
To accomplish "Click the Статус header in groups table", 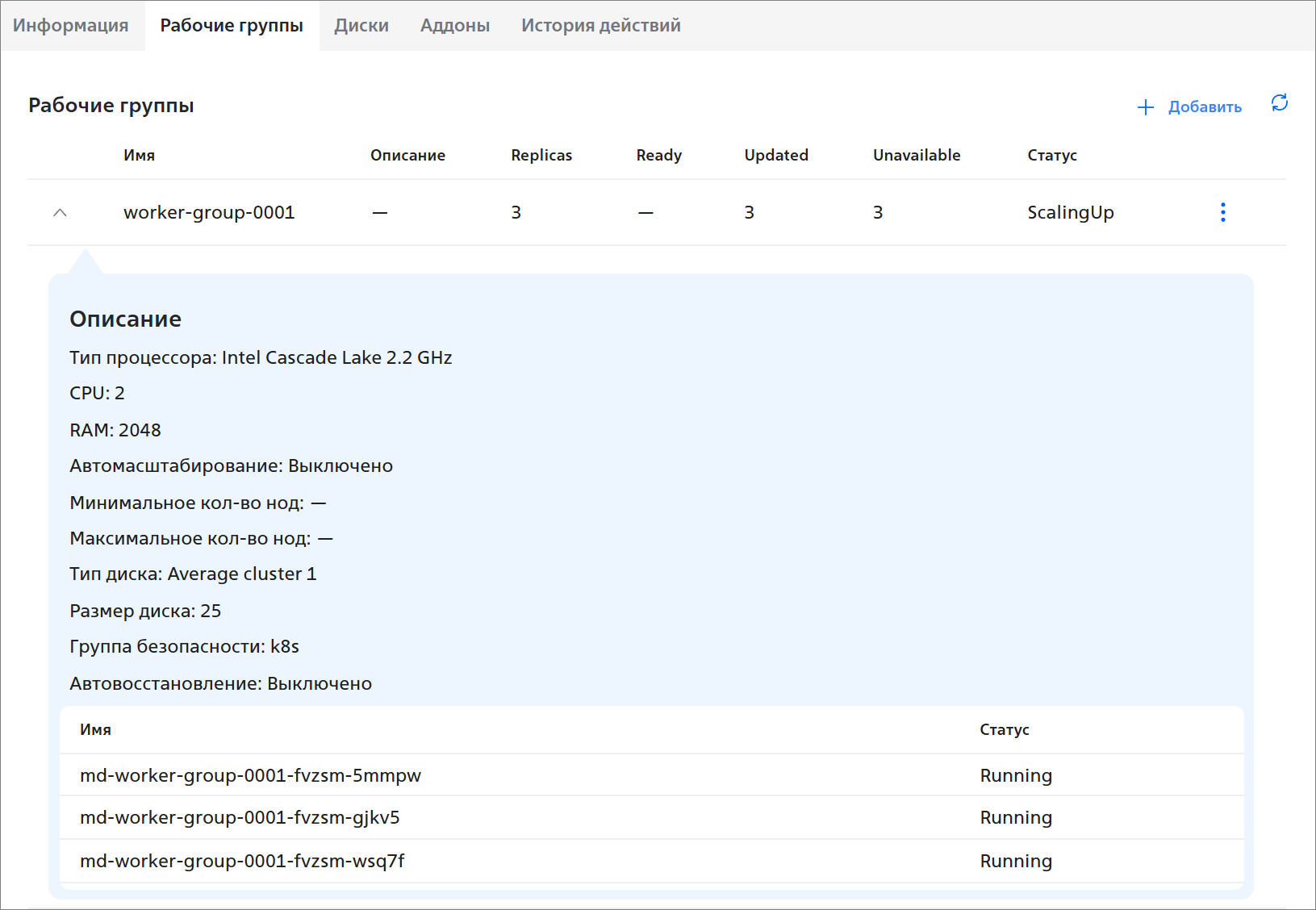I will coord(1051,155).
